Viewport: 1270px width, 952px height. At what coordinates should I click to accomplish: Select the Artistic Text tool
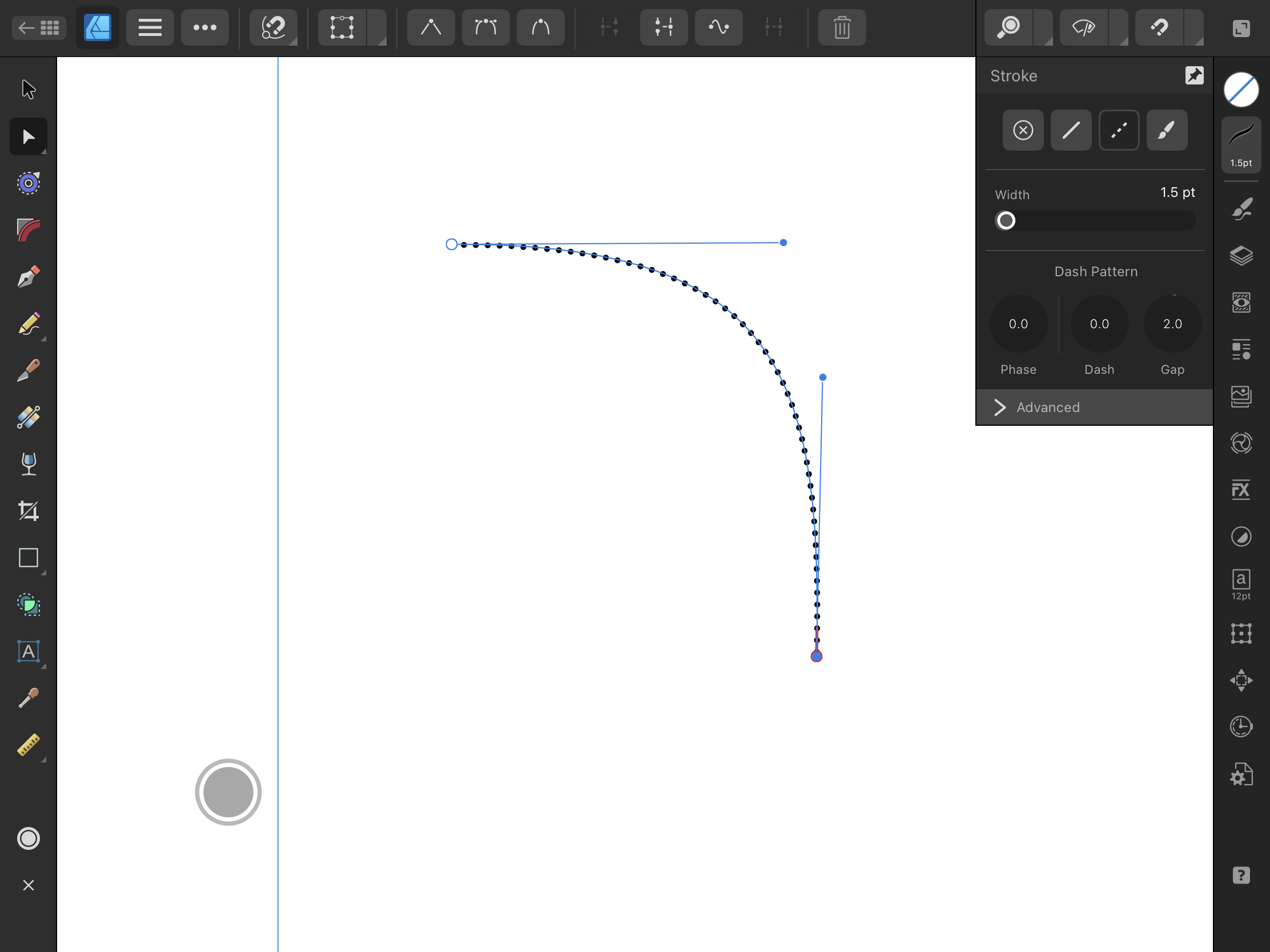[x=28, y=652]
